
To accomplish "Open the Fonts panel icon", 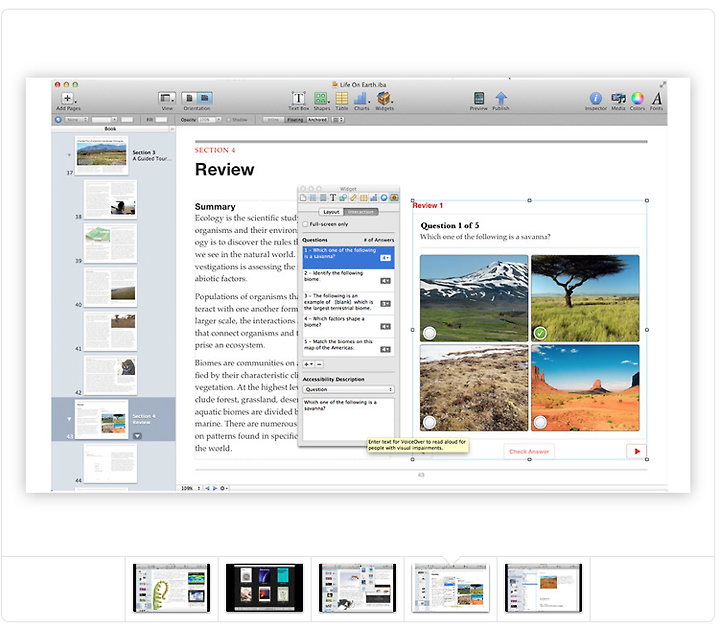I will click(657, 98).
